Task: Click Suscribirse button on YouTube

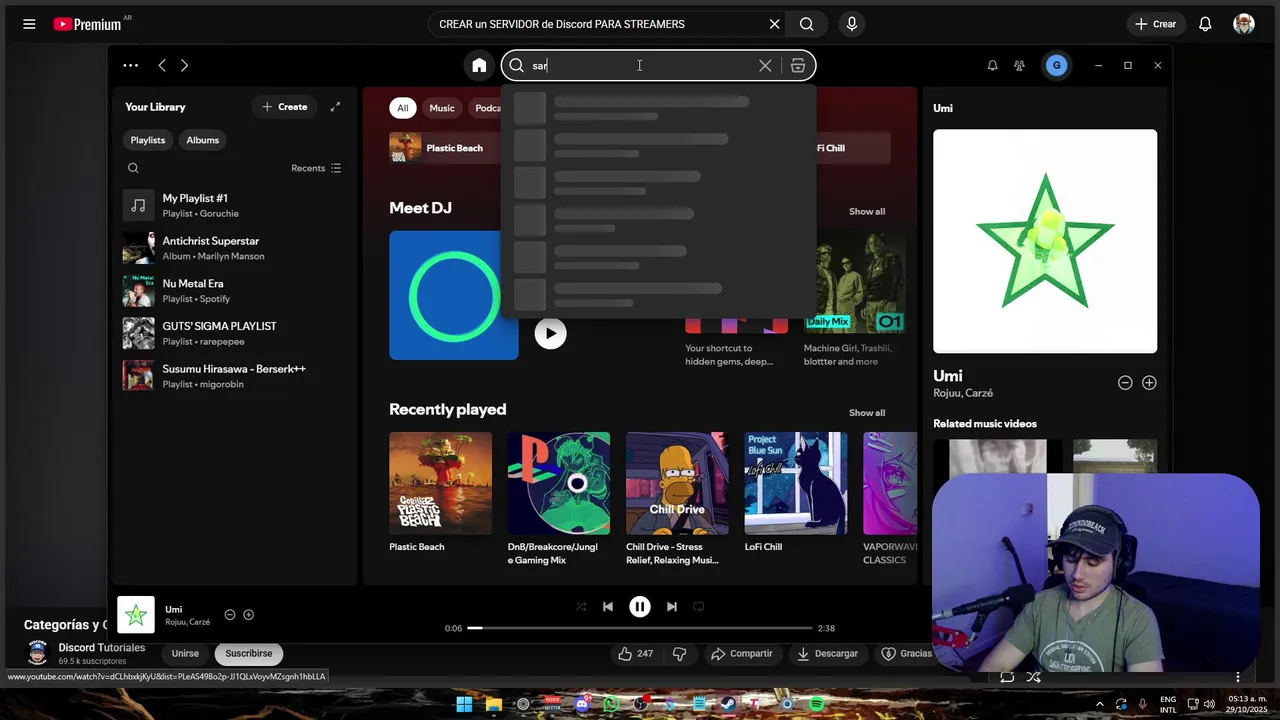Action: [x=249, y=653]
